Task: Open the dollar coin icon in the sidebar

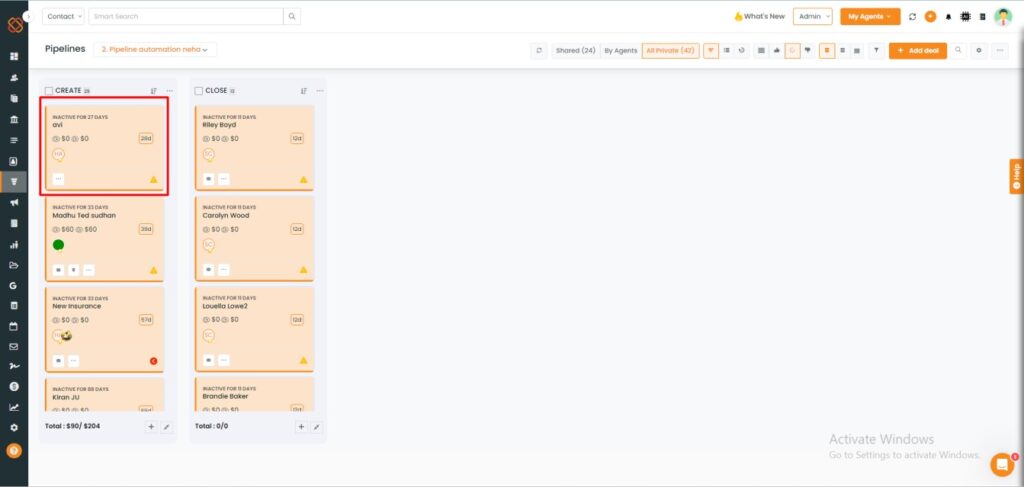Action: click(14, 386)
